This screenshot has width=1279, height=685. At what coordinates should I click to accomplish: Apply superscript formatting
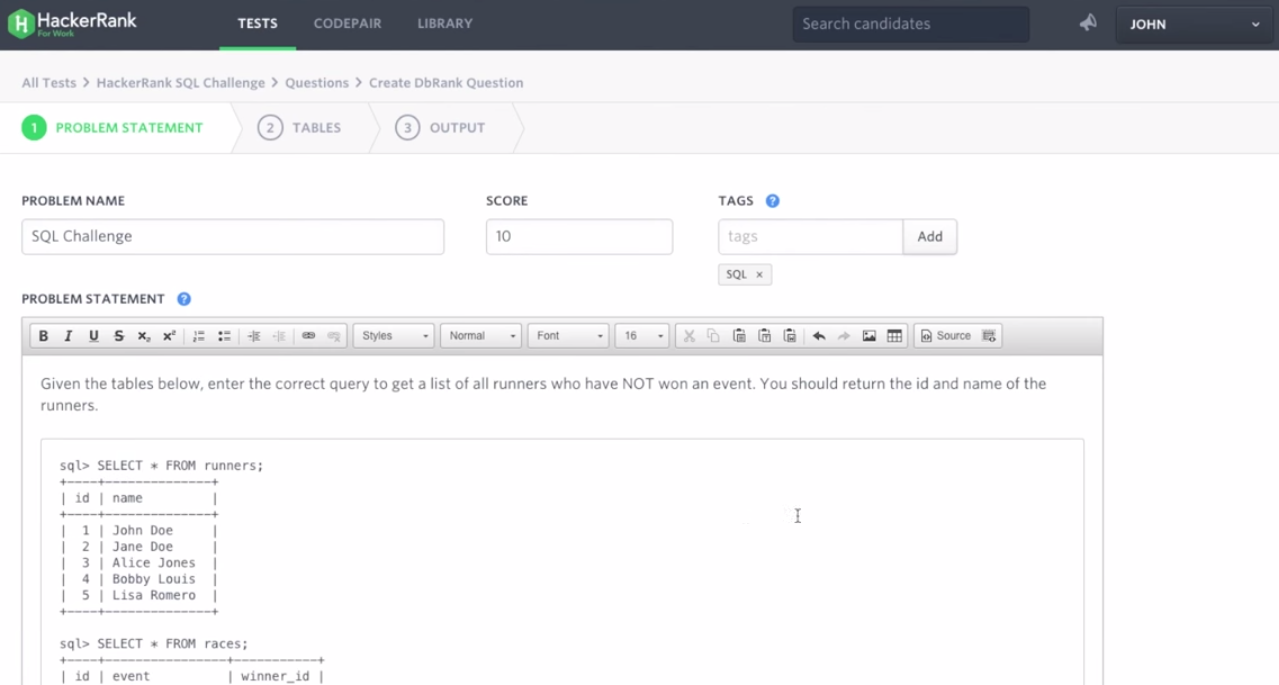tap(169, 336)
